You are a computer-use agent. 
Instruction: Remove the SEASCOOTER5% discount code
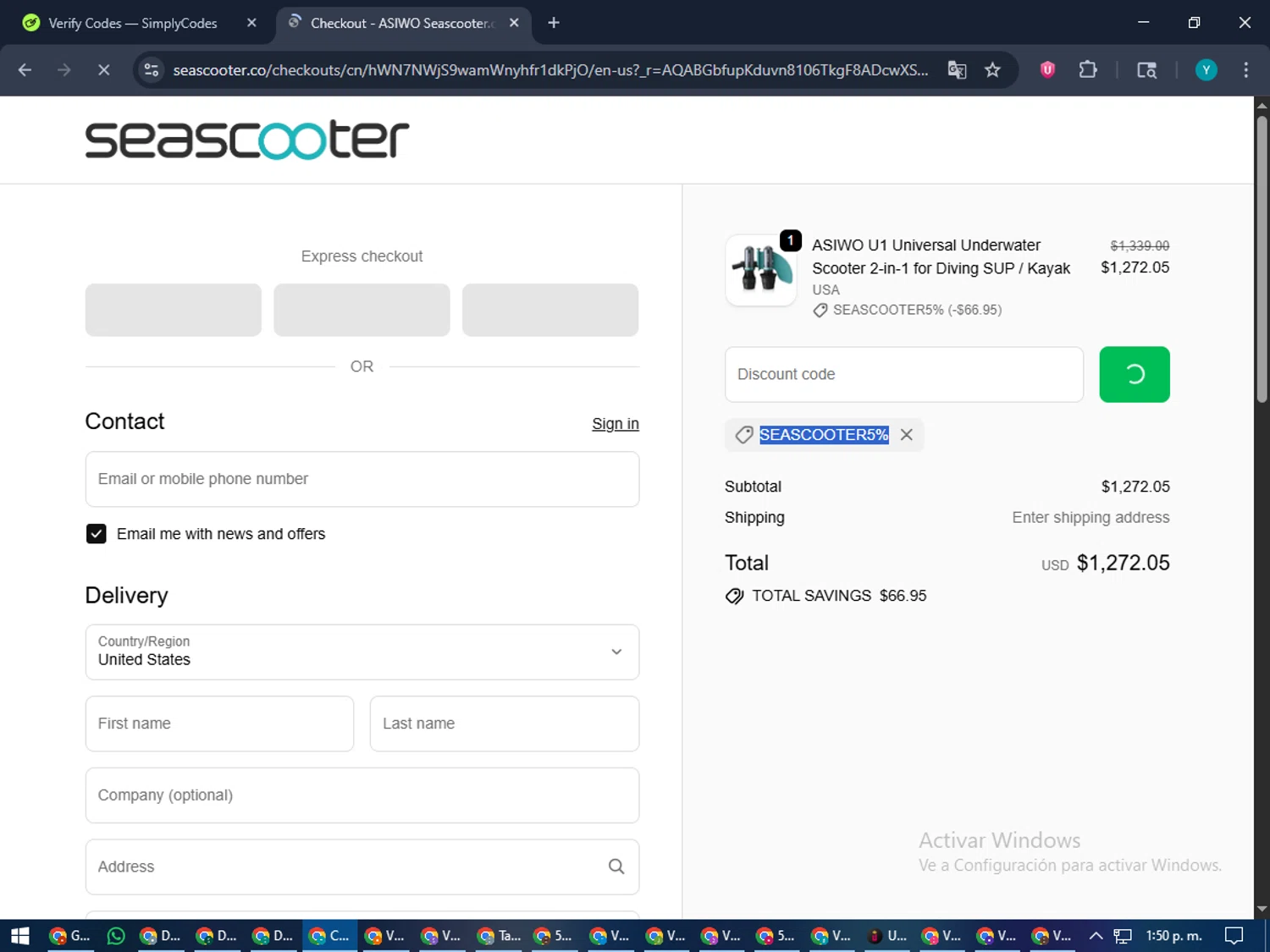point(907,434)
